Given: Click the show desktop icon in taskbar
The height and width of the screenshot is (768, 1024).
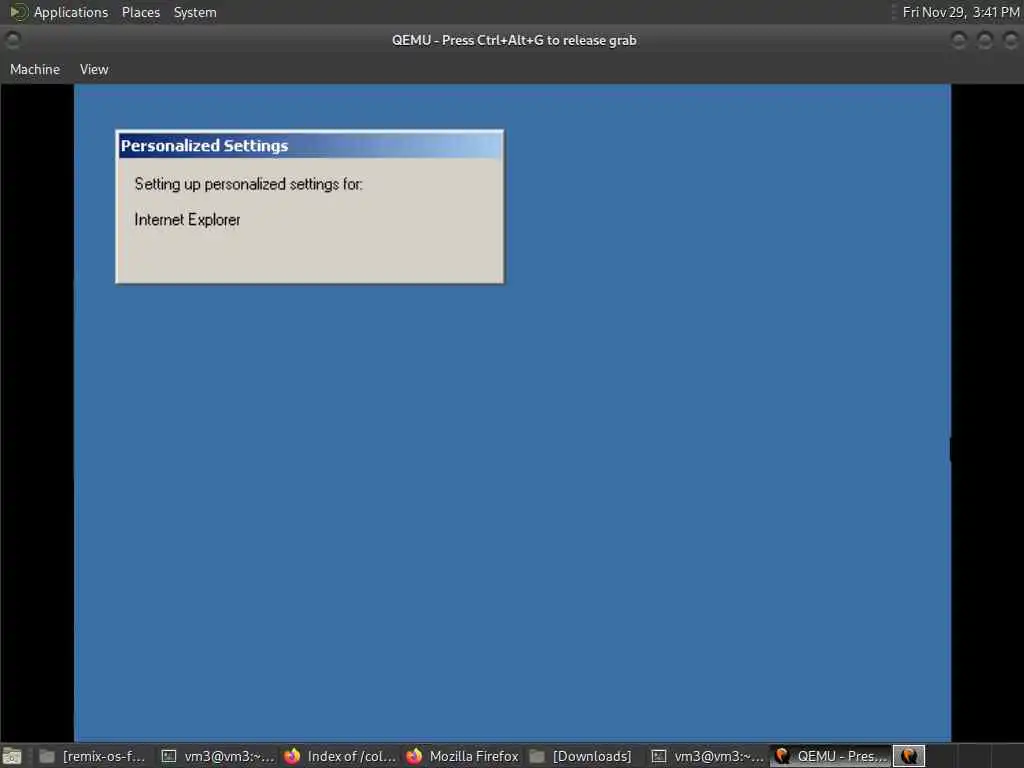Looking at the screenshot, I should click(x=12, y=756).
